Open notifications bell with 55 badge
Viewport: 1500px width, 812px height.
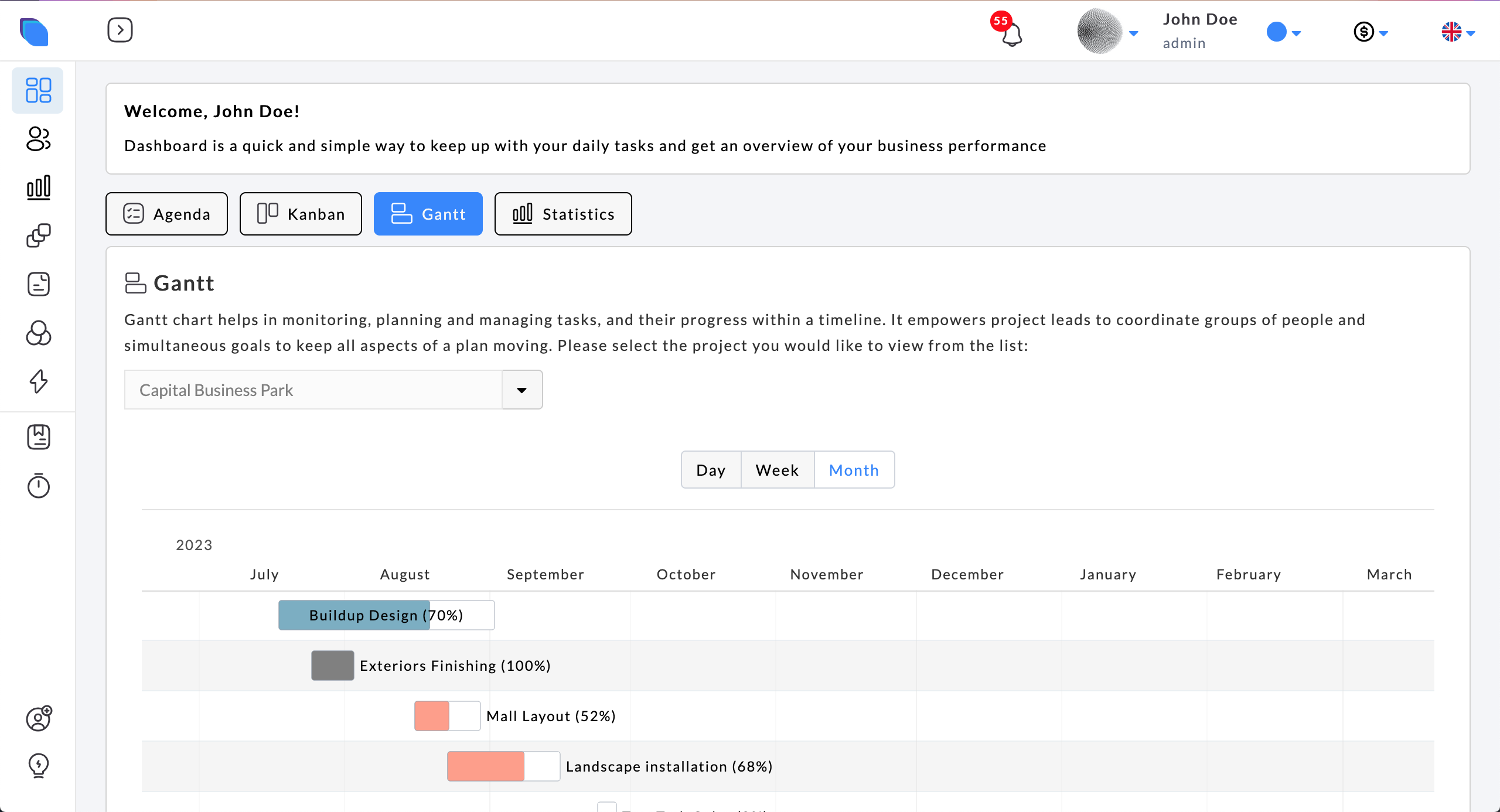point(1011,33)
